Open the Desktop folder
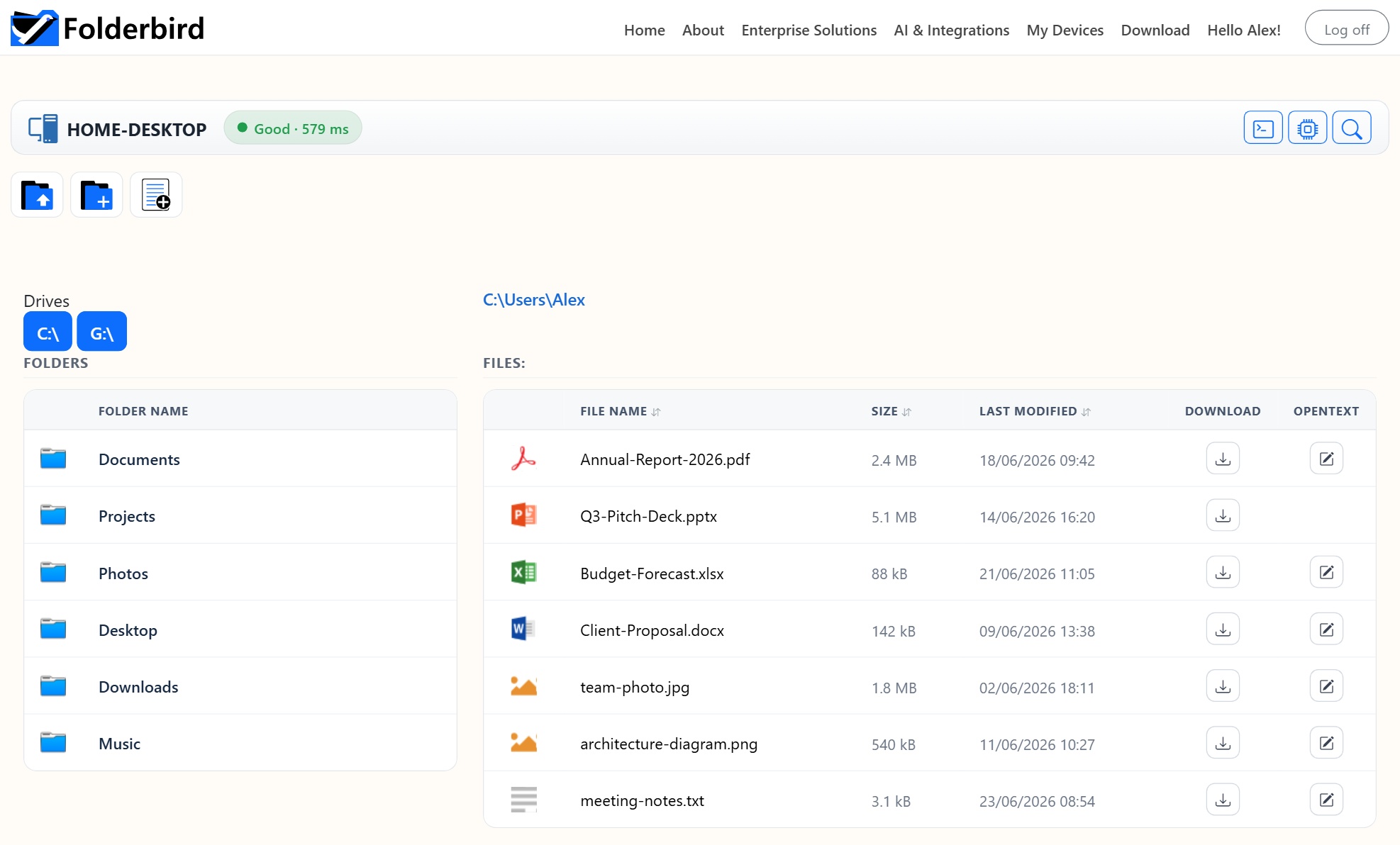 click(128, 630)
